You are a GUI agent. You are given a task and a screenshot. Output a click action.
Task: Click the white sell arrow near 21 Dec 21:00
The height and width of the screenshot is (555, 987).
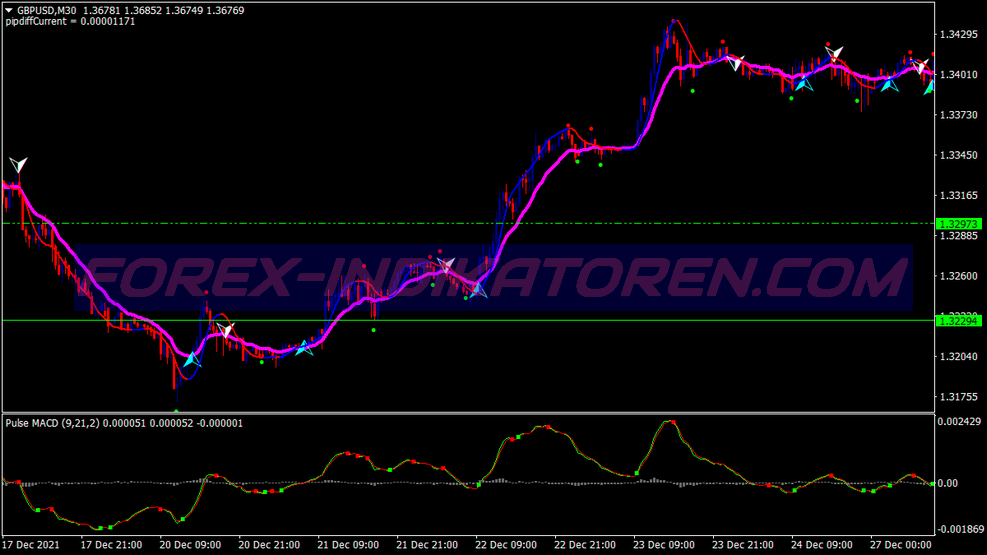click(446, 265)
